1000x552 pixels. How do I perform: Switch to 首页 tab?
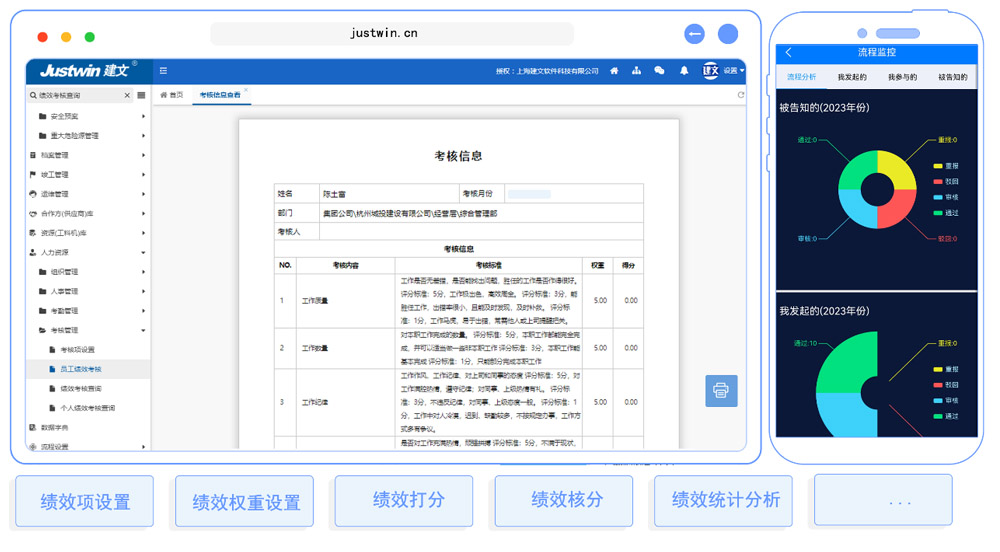pos(172,95)
